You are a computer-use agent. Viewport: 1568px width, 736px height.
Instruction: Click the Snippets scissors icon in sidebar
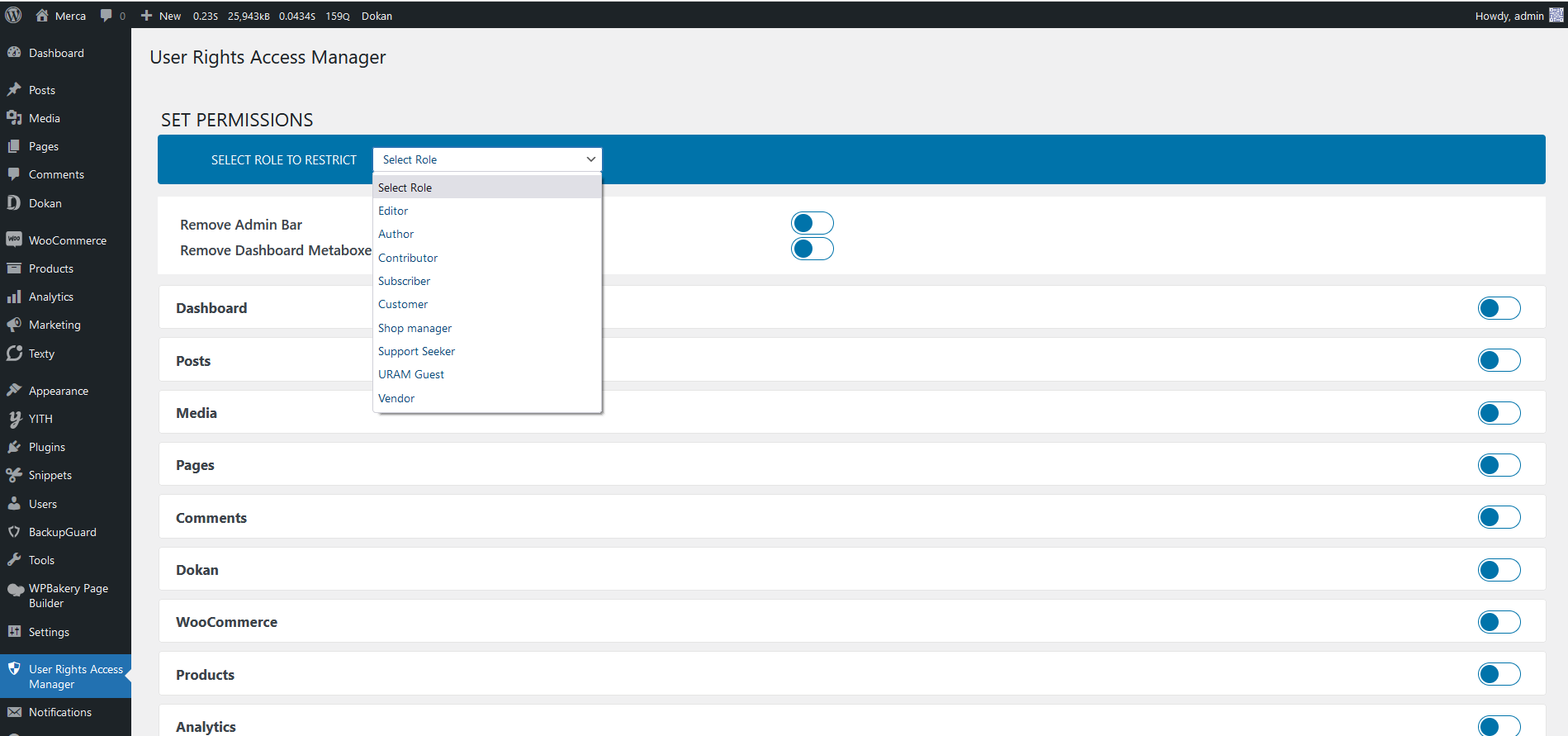tap(14, 474)
